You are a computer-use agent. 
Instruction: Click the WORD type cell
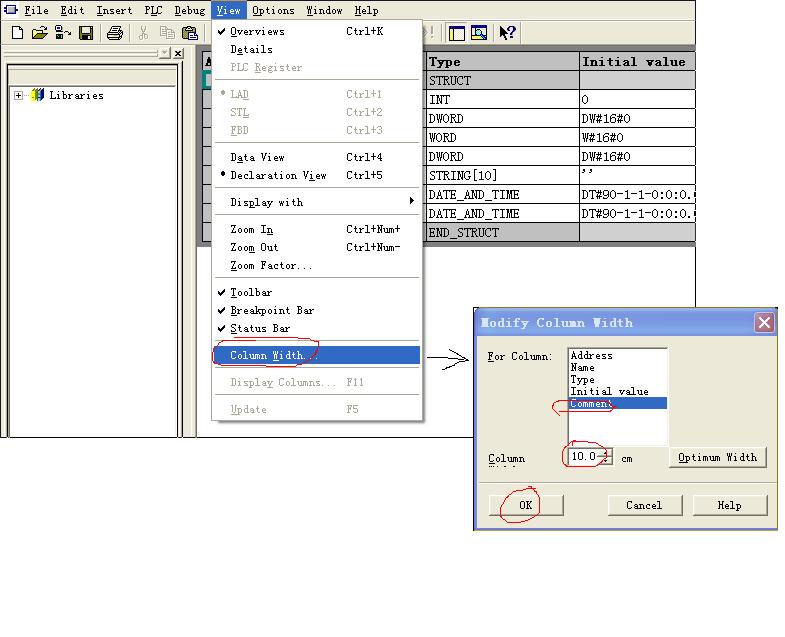tap(501, 138)
